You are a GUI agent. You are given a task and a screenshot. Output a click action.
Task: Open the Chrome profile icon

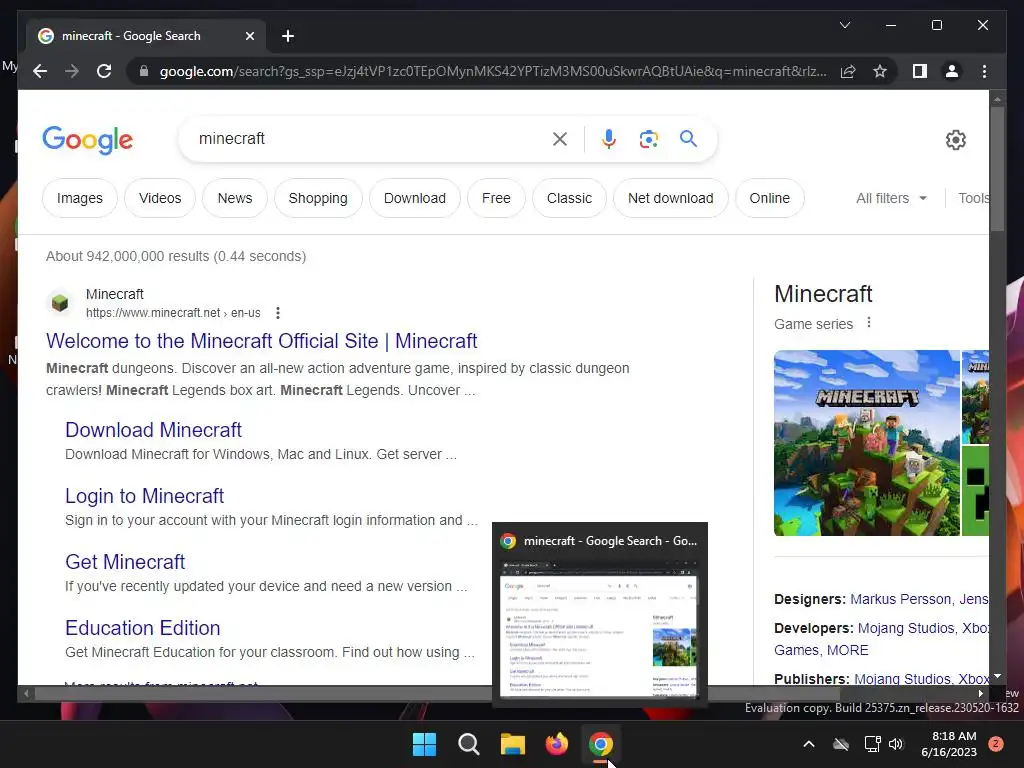pos(952,71)
